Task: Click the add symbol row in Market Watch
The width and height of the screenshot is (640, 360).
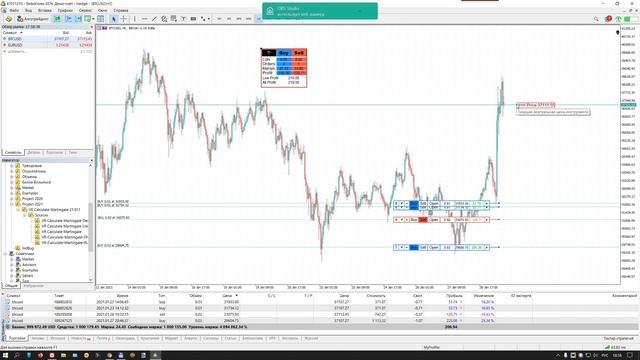Action: (48, 51)
